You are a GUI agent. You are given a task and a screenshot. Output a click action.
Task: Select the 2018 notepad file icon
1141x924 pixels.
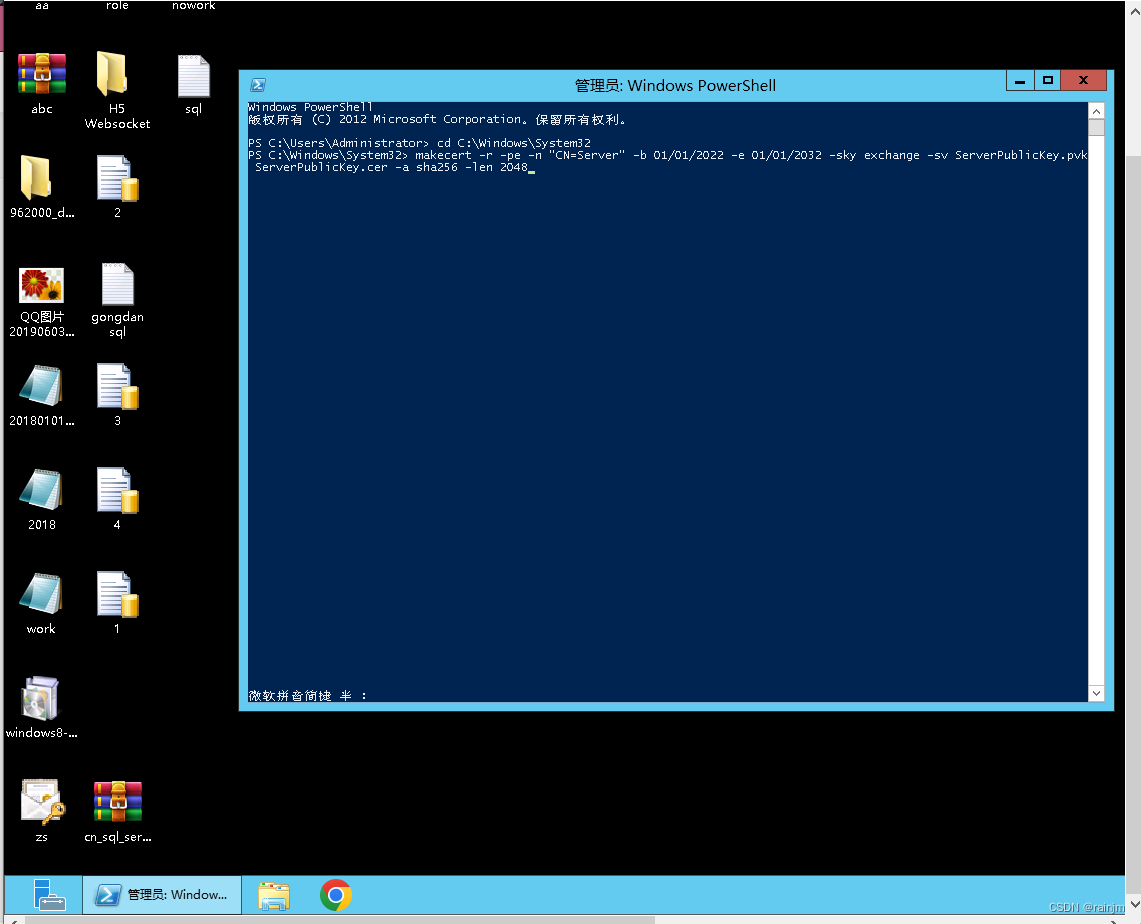pyautogui.click(x=41, y=490)
